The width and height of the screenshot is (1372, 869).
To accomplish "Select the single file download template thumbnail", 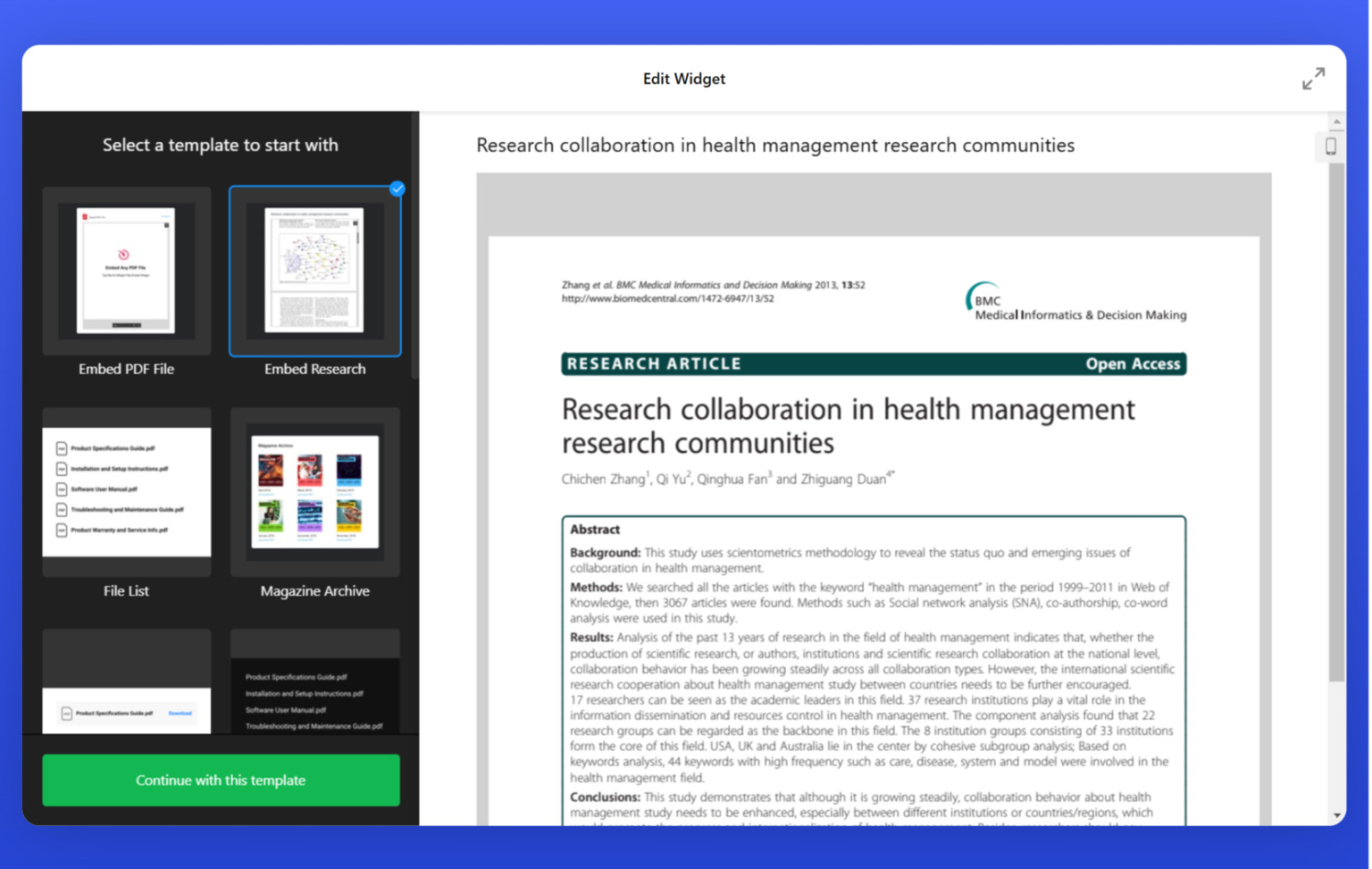I will pyautogui.click(x=126, y=681).
